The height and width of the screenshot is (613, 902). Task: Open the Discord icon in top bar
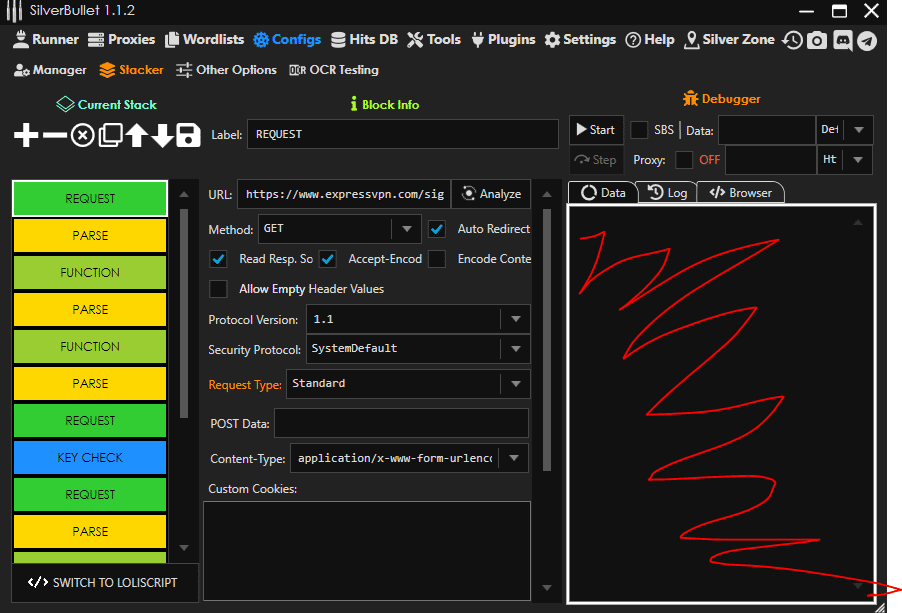[843, 40]
